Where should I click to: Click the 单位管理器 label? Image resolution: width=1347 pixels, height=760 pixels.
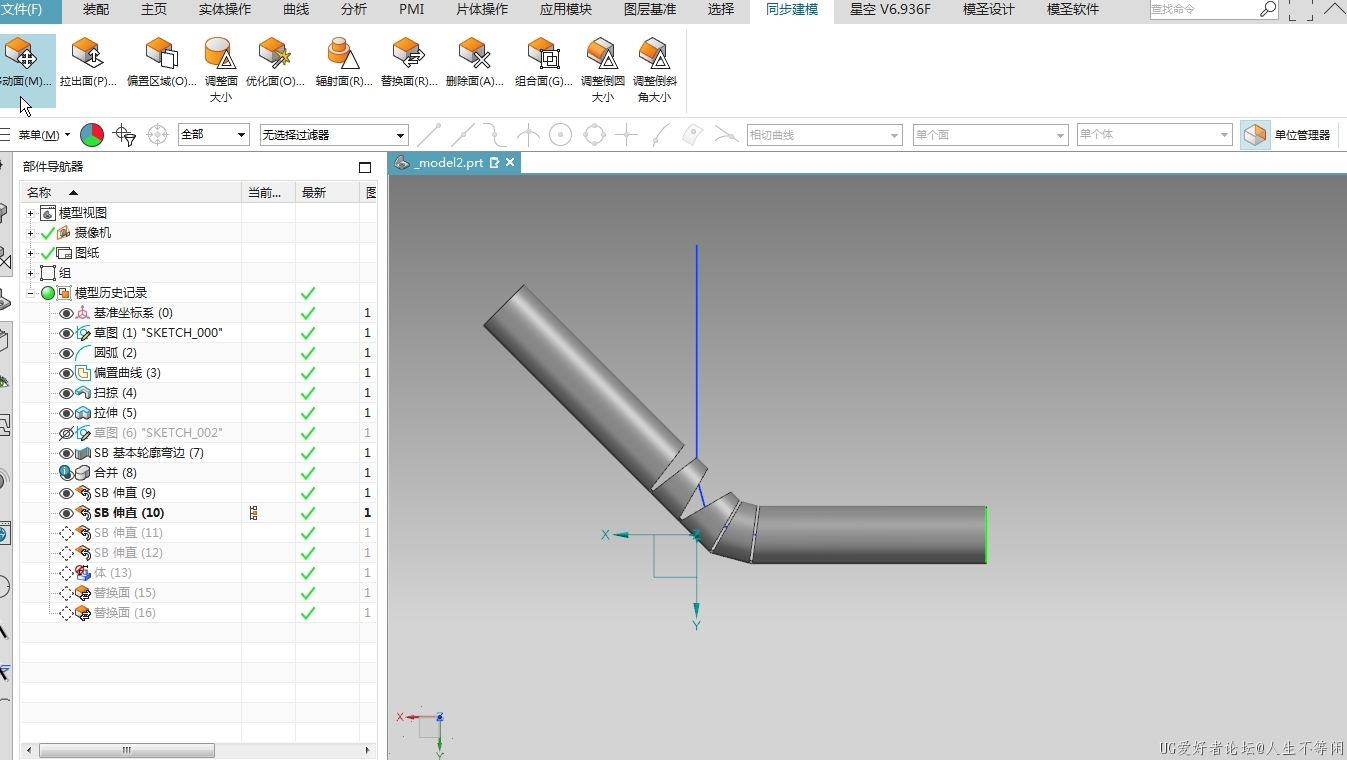click(x=1302, y=135)
